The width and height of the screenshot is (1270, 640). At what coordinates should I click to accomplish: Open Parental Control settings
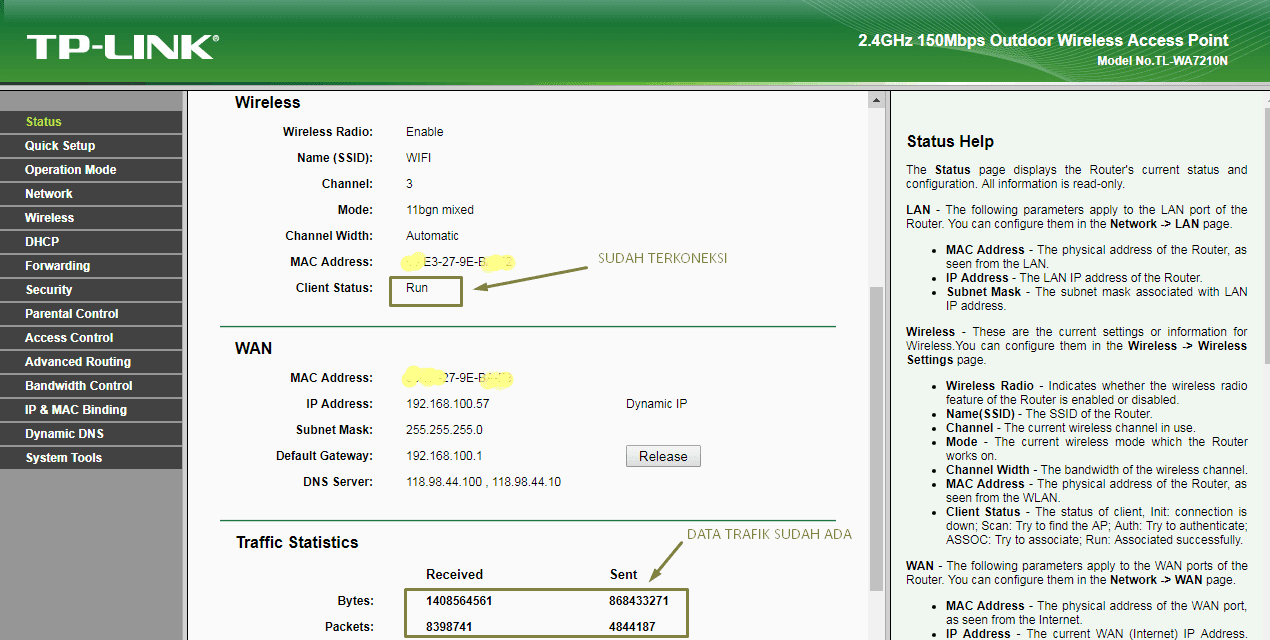click(91, 314)
